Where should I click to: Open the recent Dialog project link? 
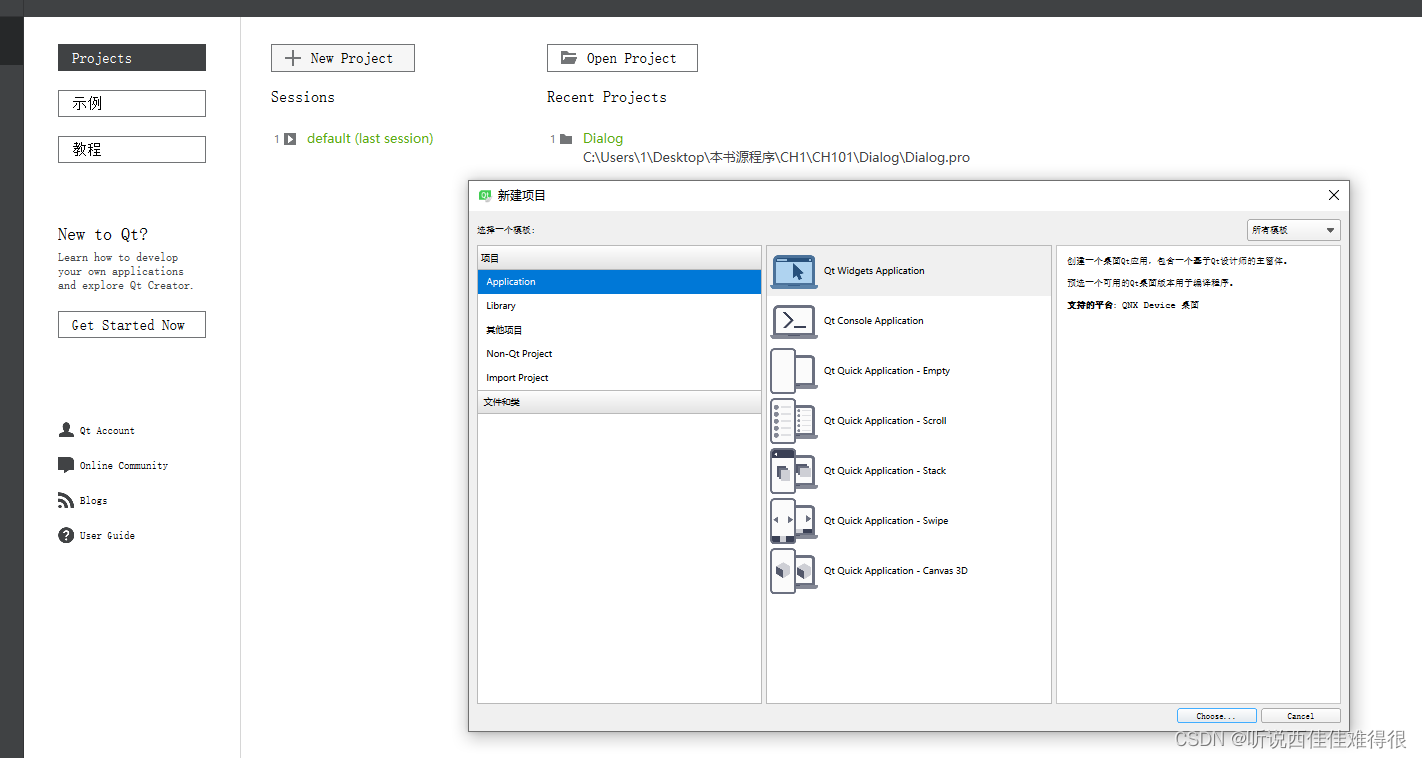pos(603,139)
